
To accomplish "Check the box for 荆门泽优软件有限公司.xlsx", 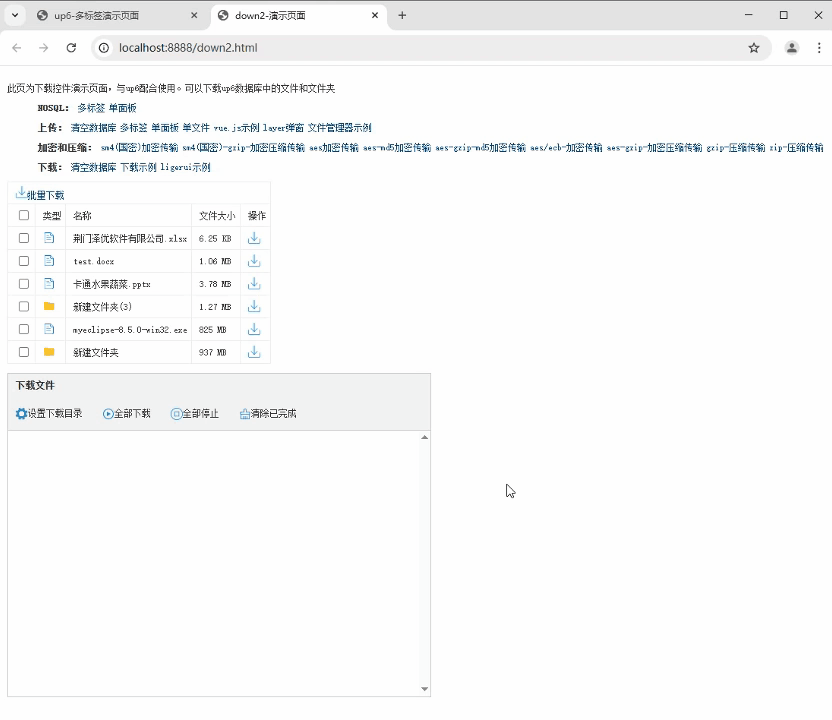I will [24, 239].
